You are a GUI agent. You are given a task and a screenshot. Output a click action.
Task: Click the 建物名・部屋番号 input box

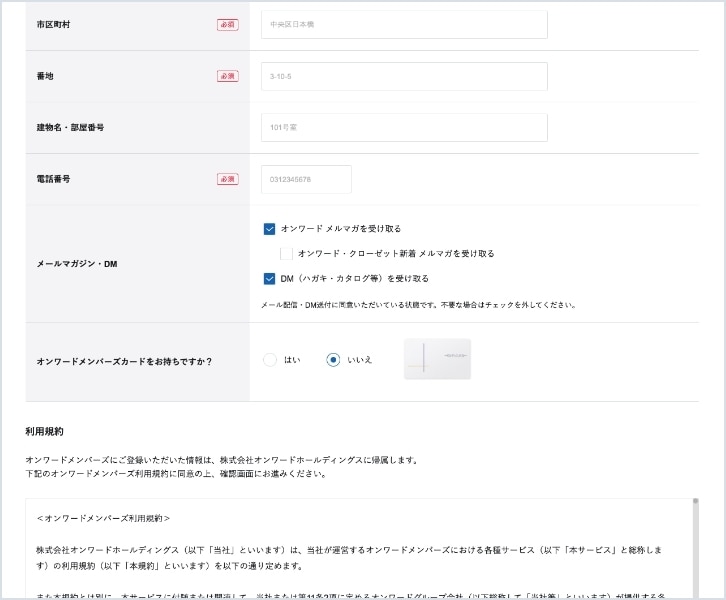pyautogui.click(x=404, y=127)
